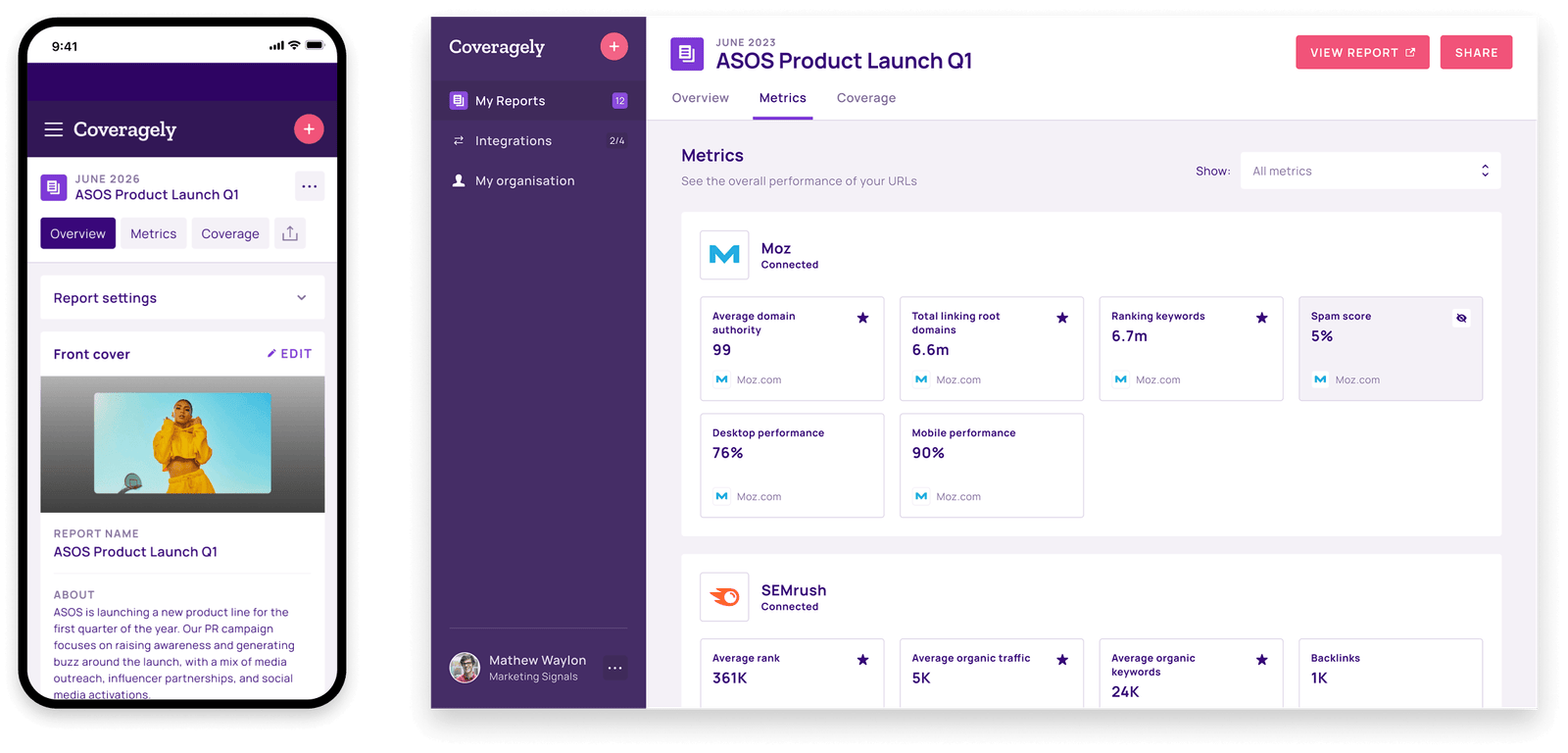Click the My organisation person icon

pyautogui.click(x=458, y=180)
